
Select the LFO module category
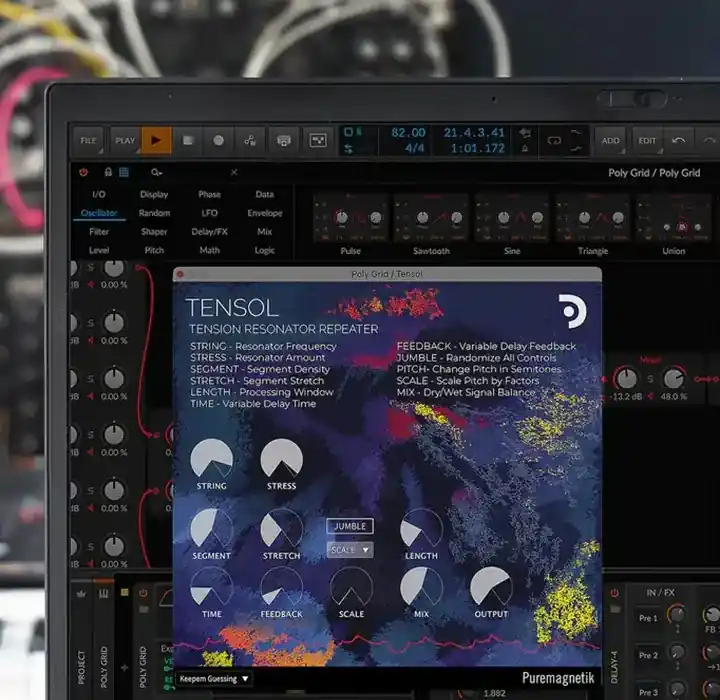209,213
